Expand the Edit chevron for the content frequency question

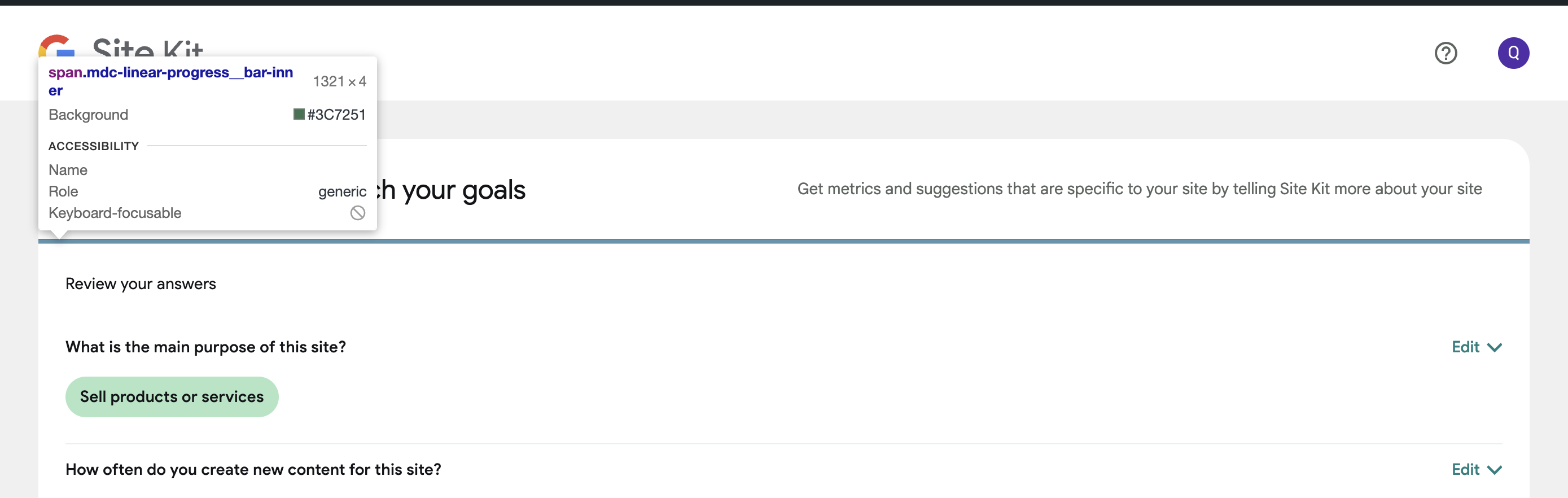(1495, 469)
